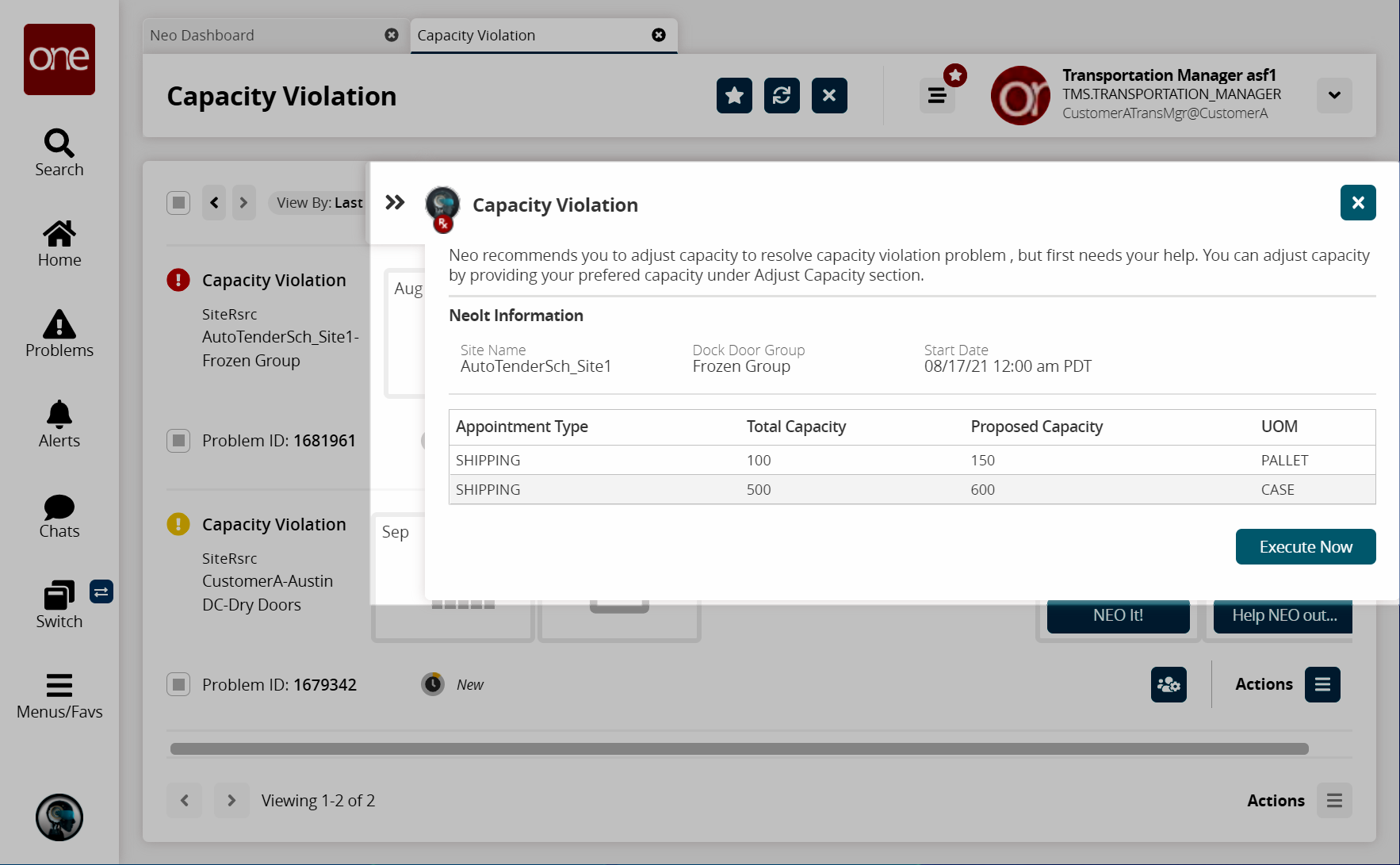
Task: Expand the user profile dropdown arrow
Action: click(x=1334, y=95)
